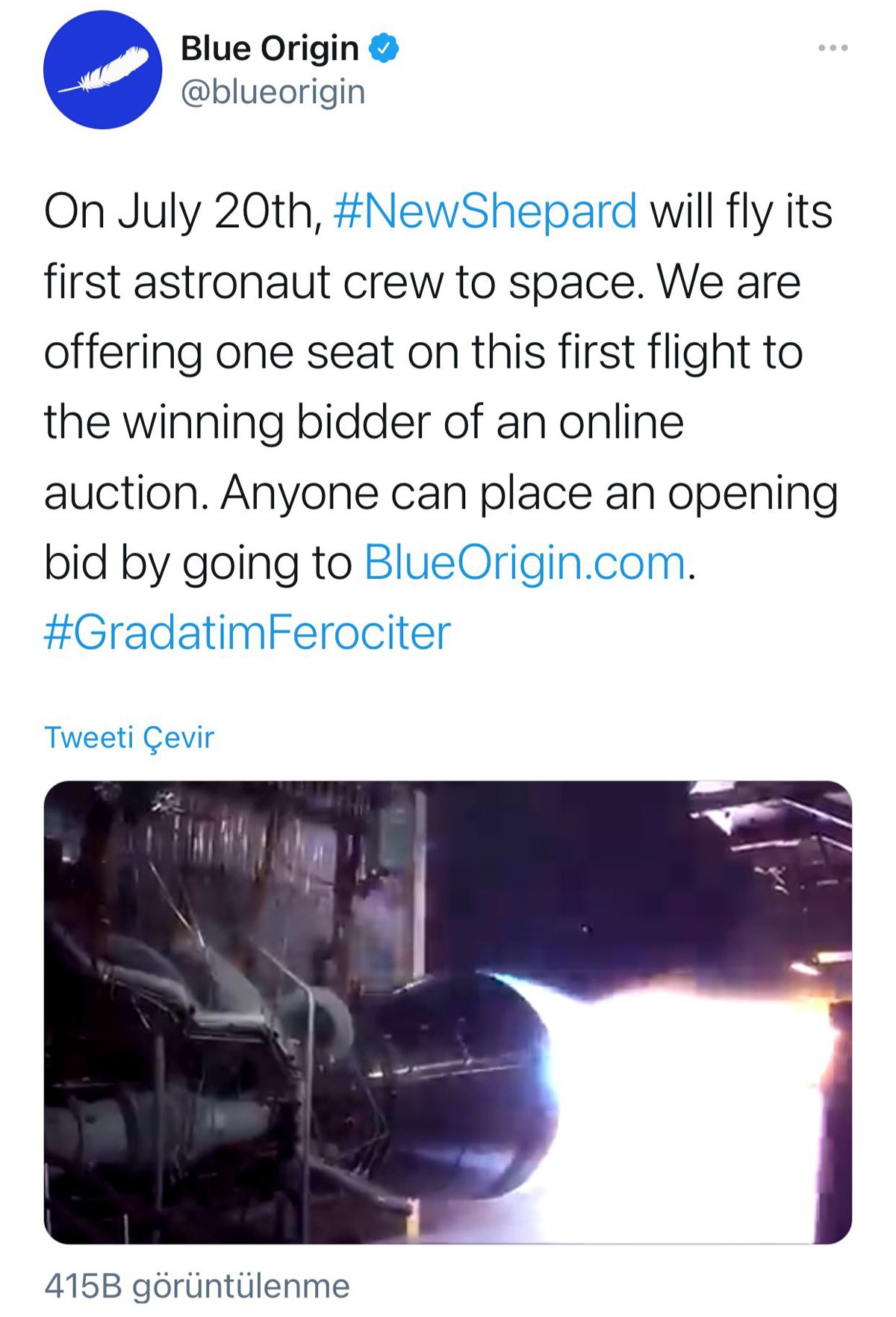Tap the tweet text starting 'On July 20th'
Screen dimensions: 896x1317
click(441, 422)
